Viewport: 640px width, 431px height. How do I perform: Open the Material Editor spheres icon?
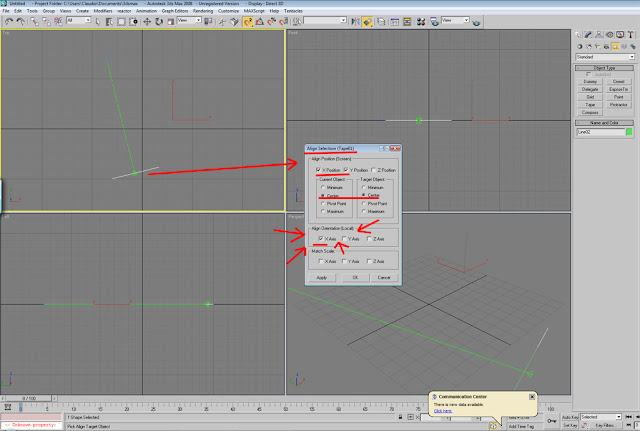(x=421, y=22)
